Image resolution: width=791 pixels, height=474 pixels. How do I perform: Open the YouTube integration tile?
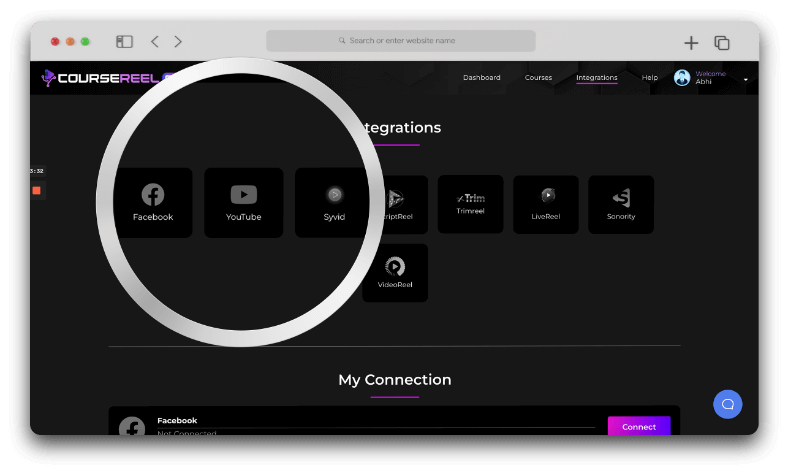[244, 203]
